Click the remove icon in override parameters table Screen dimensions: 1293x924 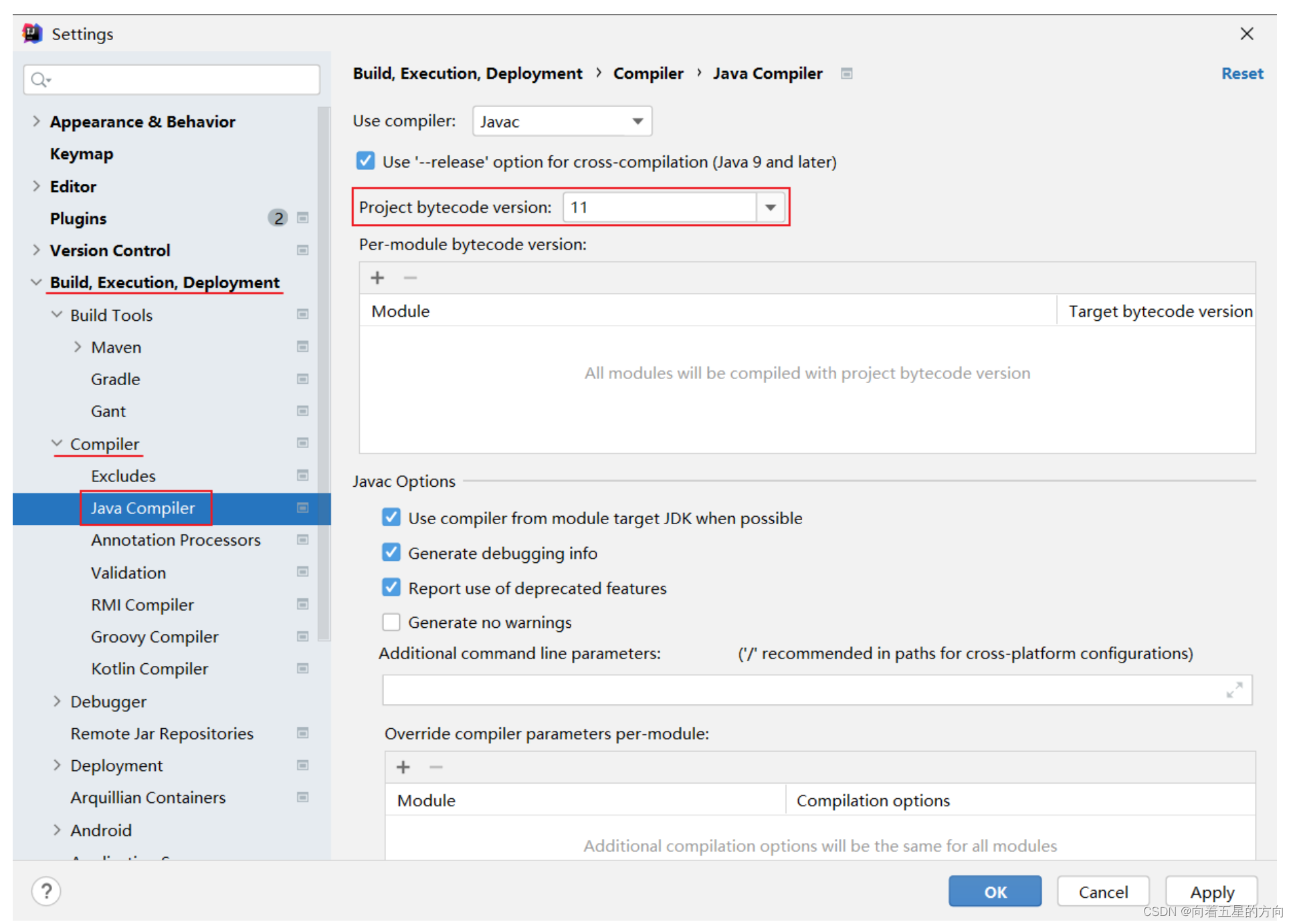436,768
